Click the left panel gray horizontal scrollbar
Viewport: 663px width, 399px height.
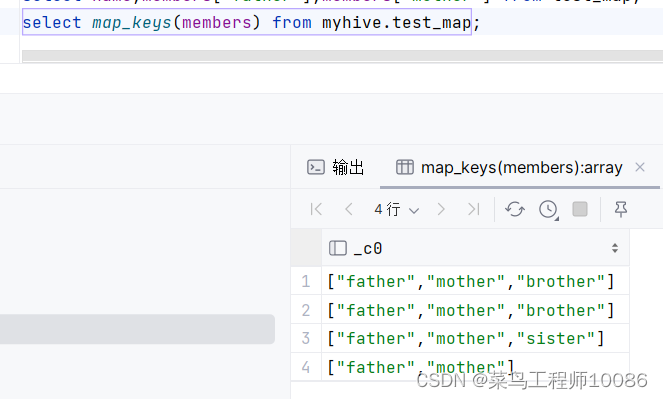[137, 329]
